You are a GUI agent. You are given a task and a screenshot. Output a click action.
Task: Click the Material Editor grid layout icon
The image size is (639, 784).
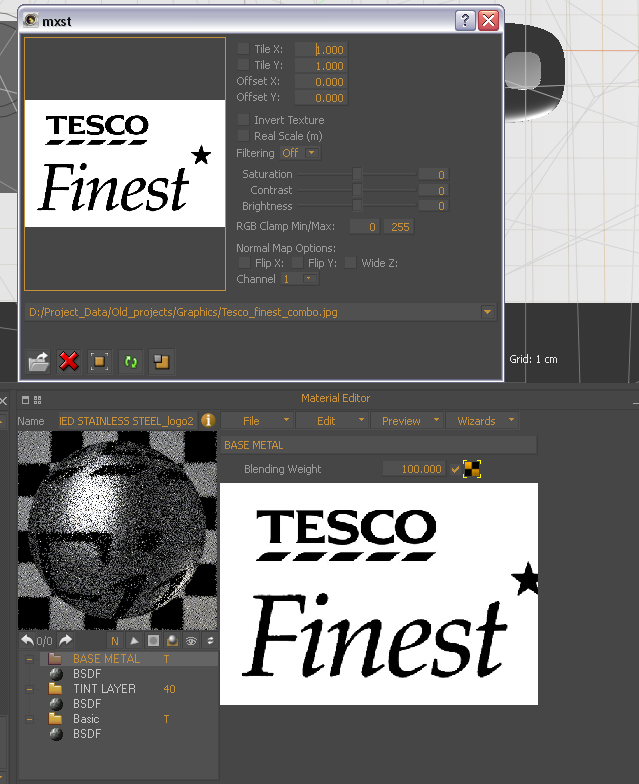(38, 400)
